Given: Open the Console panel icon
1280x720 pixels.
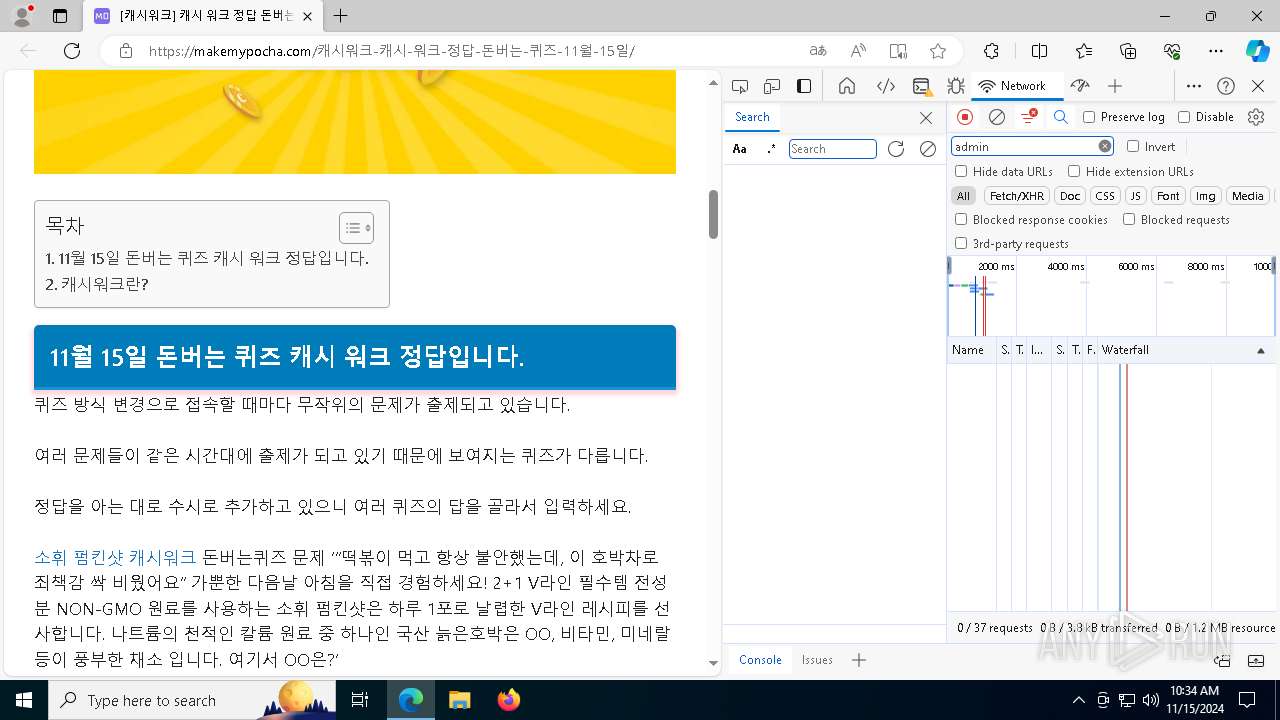Looking at the screenshot, I should coord(921,86).
